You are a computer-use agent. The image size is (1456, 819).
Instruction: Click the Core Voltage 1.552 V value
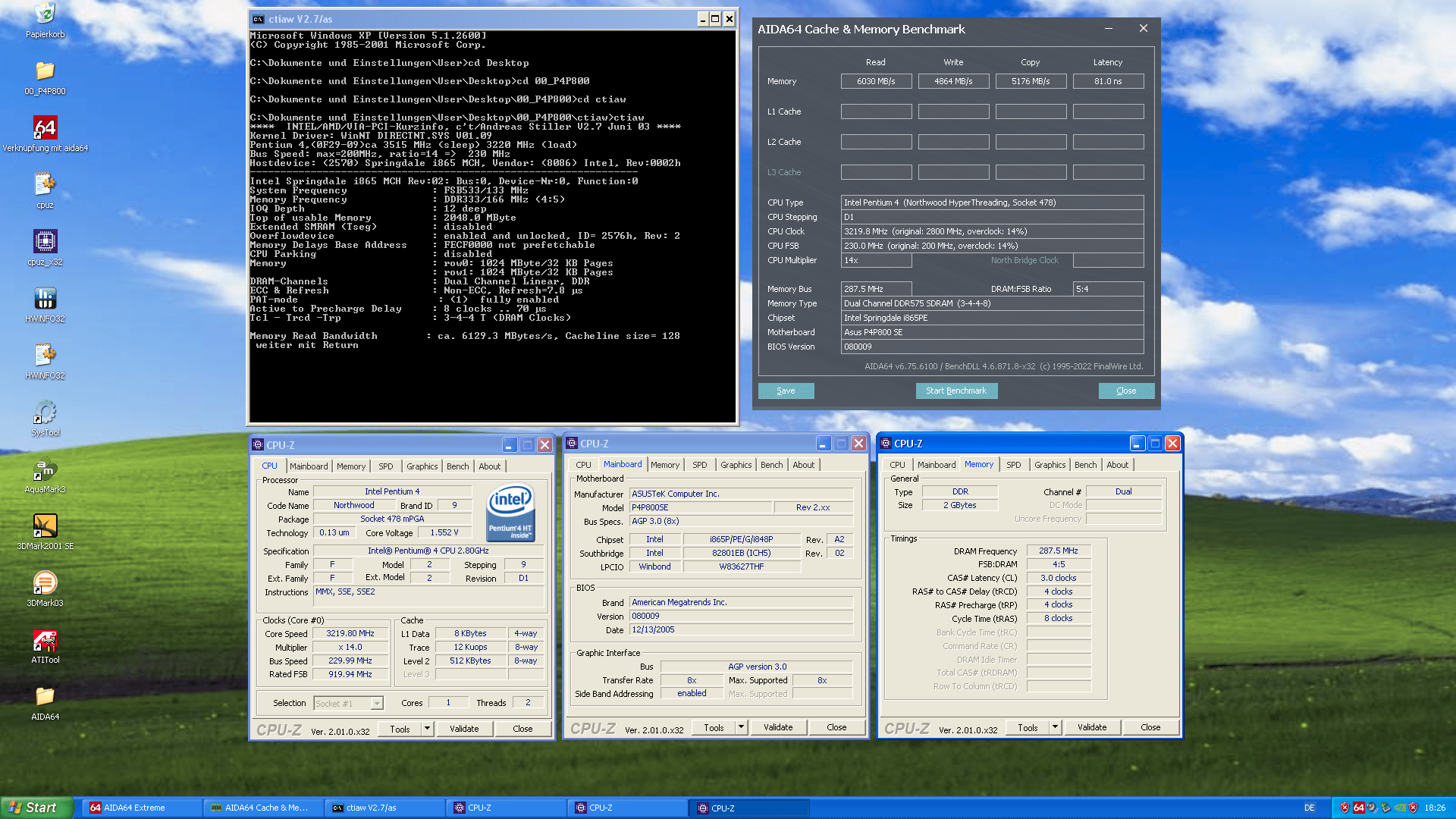click(x=444, y=533)
